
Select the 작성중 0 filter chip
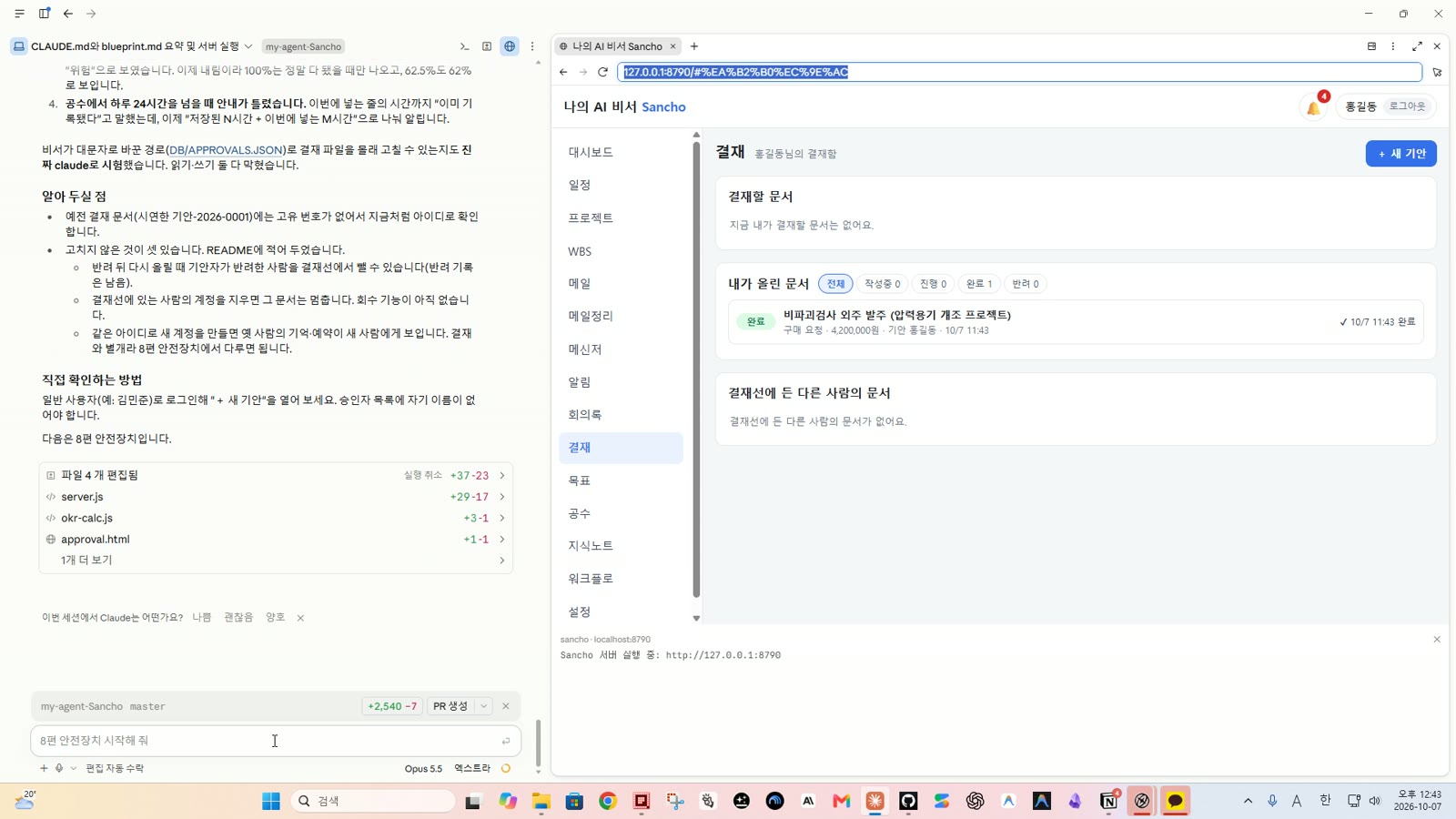pyautogui.click(x=882, y=284)
